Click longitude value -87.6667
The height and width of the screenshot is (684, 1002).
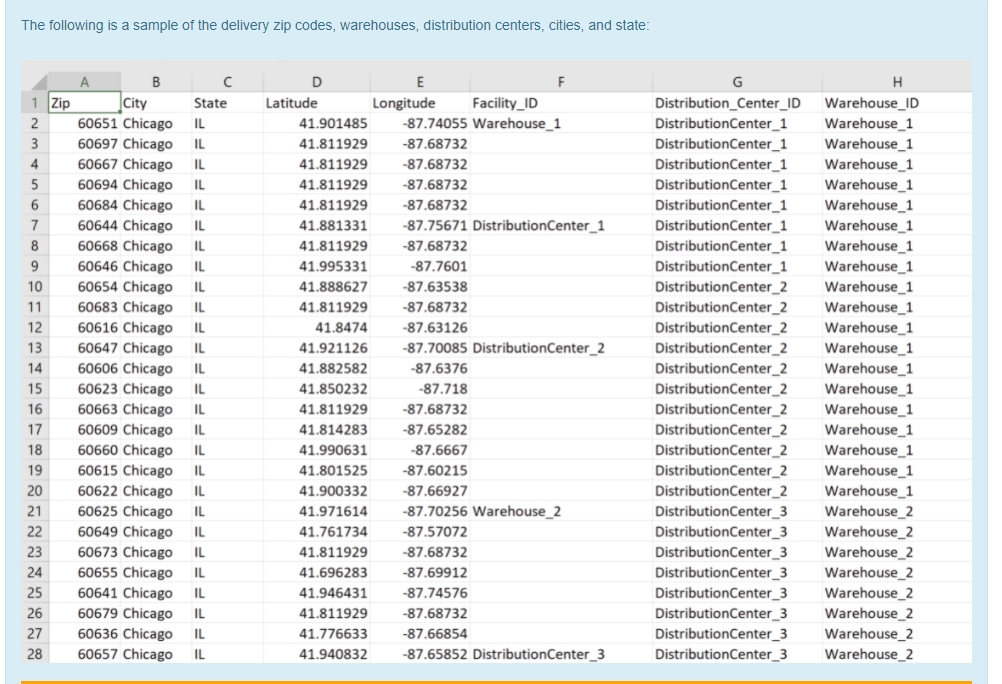[x=420, y=450]
